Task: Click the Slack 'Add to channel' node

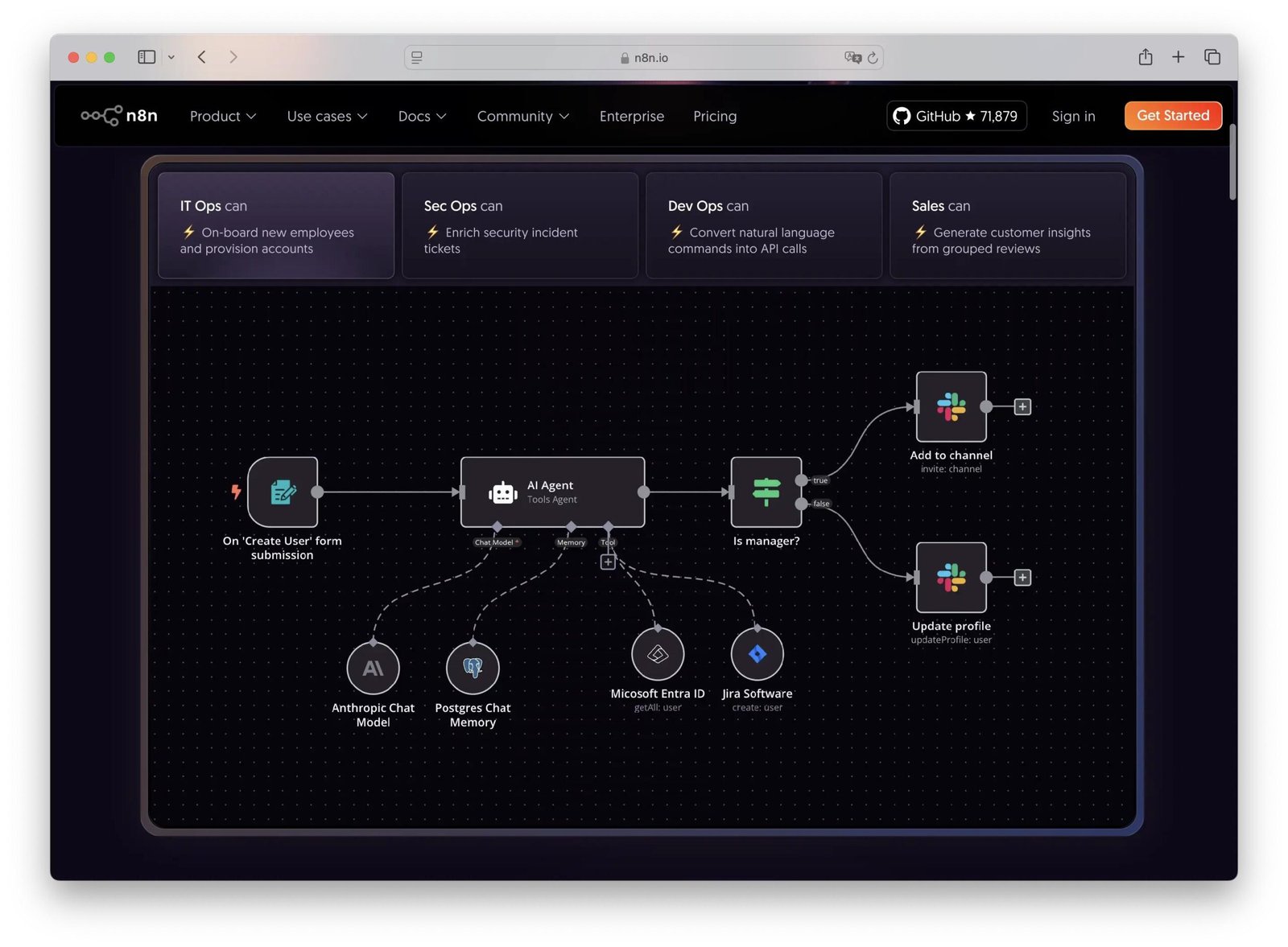Action: pos(951,406)
